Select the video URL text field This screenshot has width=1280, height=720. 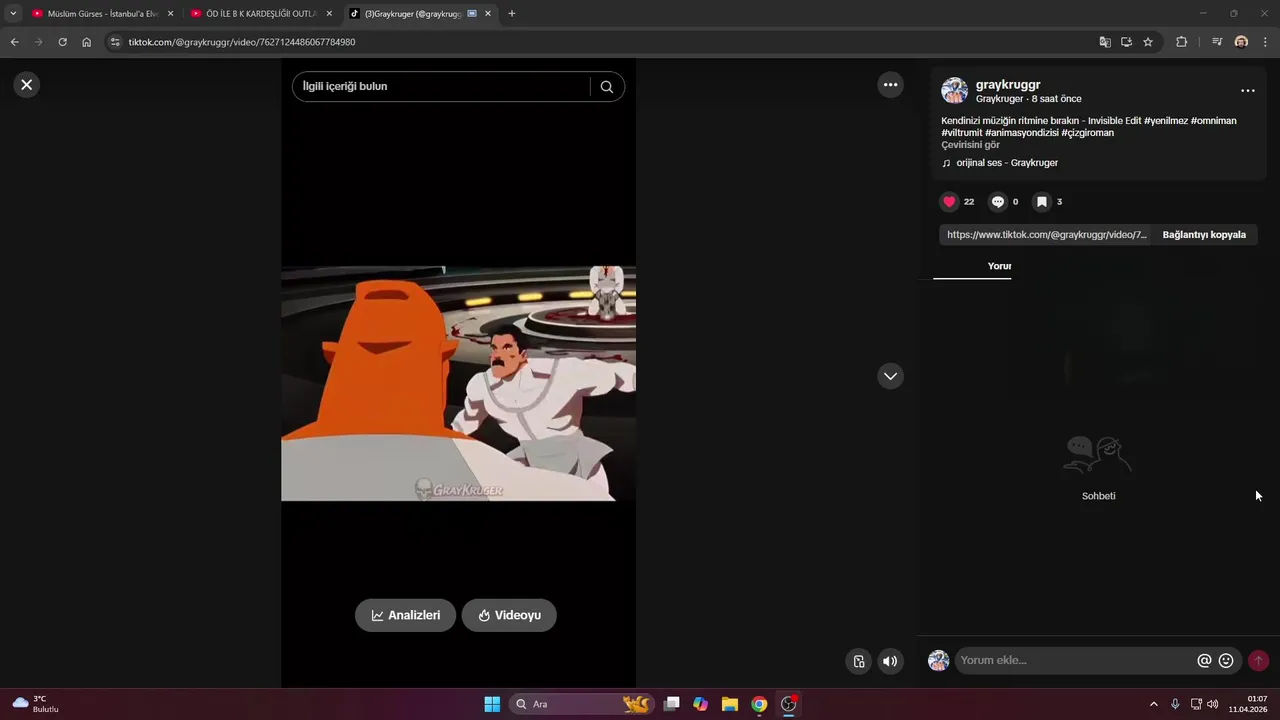(1046, 235)
